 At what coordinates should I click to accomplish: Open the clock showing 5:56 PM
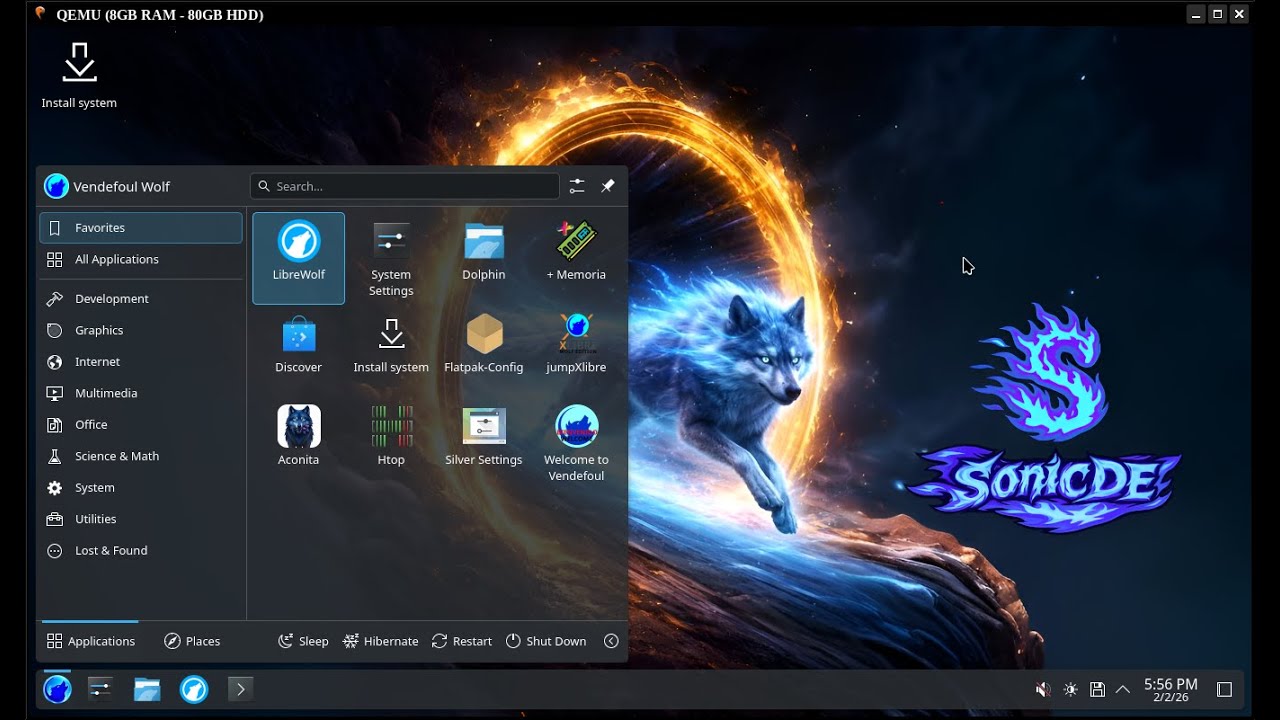pyautogui.click(x=1171, y=690)
